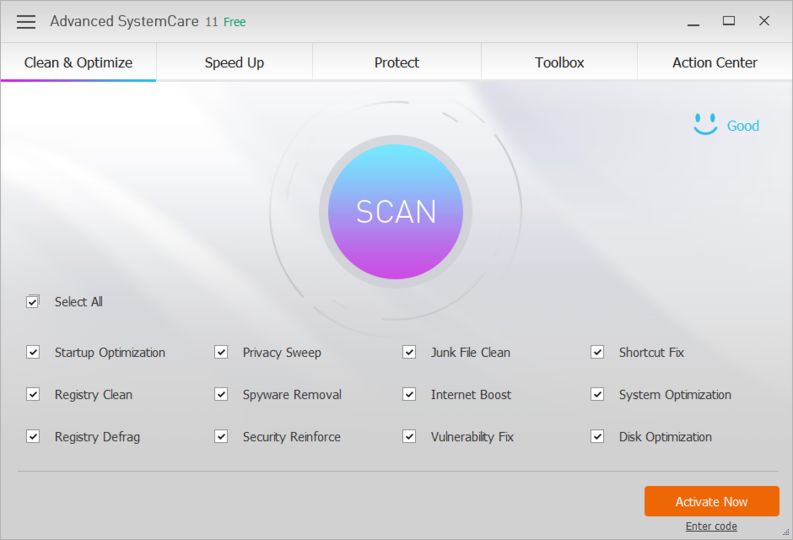
Task: Disable the Registry Clean checkbox
Action: [33, 394]
